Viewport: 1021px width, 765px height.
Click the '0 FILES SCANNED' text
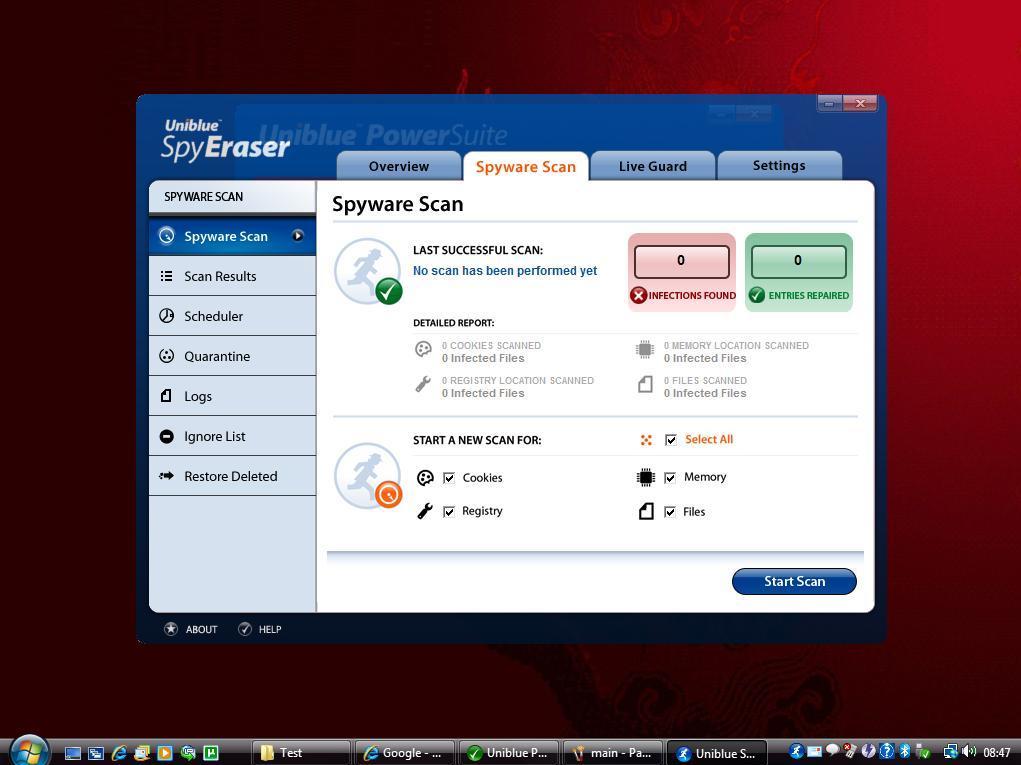(x=705, y=380)
